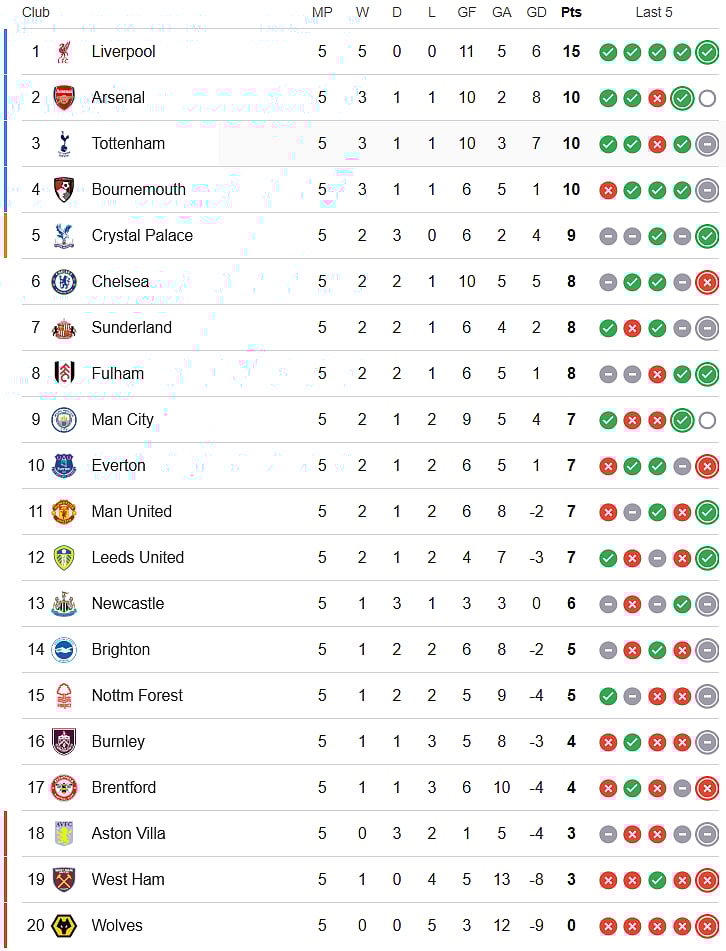Select the Sunderland table row name
This screenshot has width=726, height=951.
(131, 328)
